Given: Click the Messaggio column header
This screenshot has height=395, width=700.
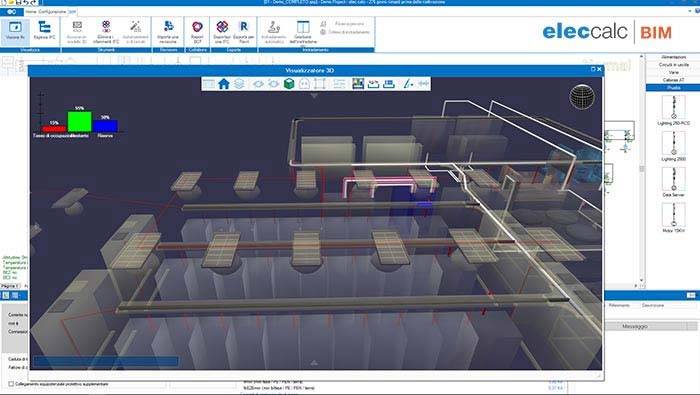Looking at the screenshot, I should click(x=635, y=327).
